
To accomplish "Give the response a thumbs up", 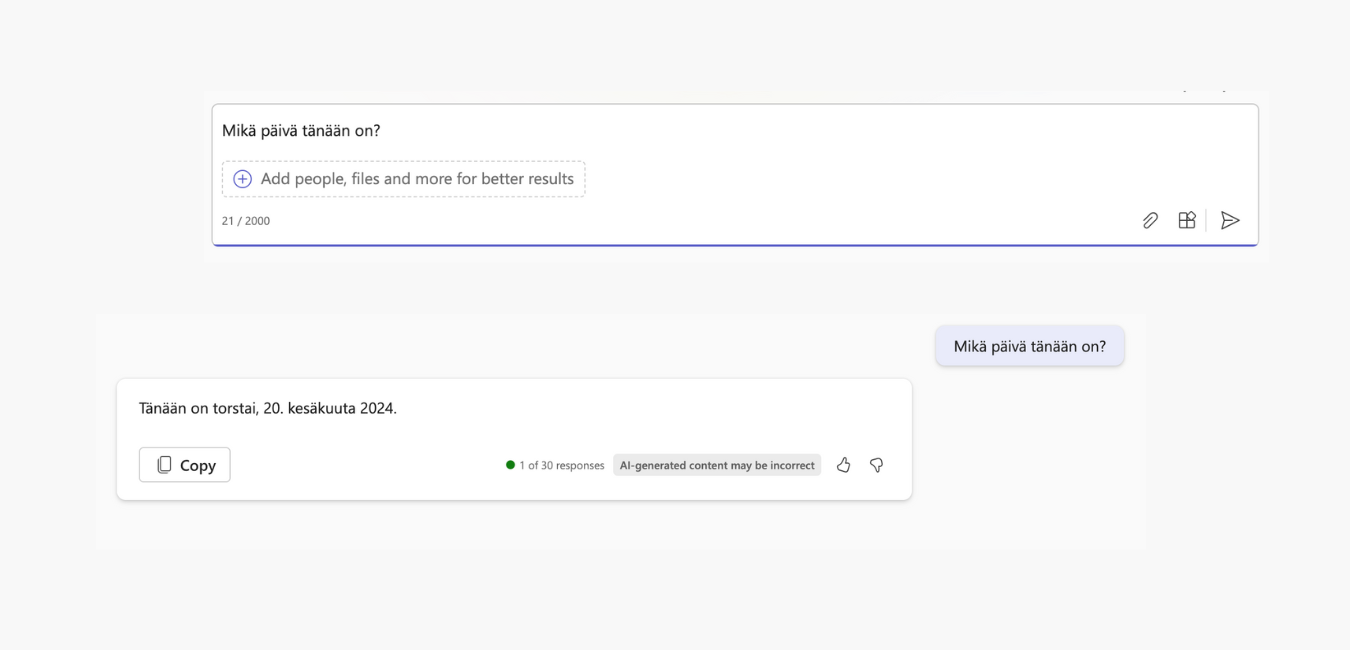I will pos(843,465).
